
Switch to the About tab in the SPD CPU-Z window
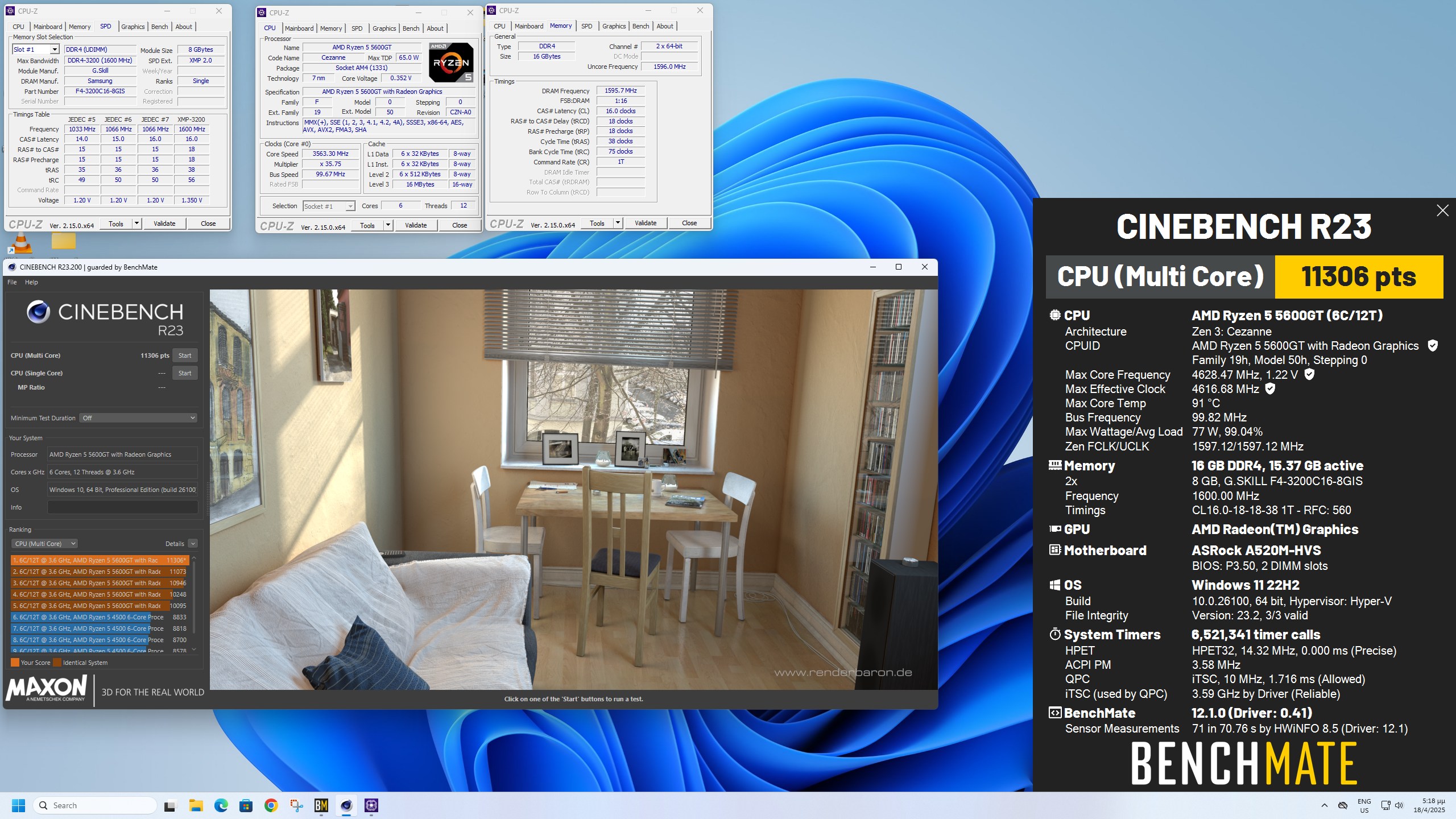click(184, 27)
